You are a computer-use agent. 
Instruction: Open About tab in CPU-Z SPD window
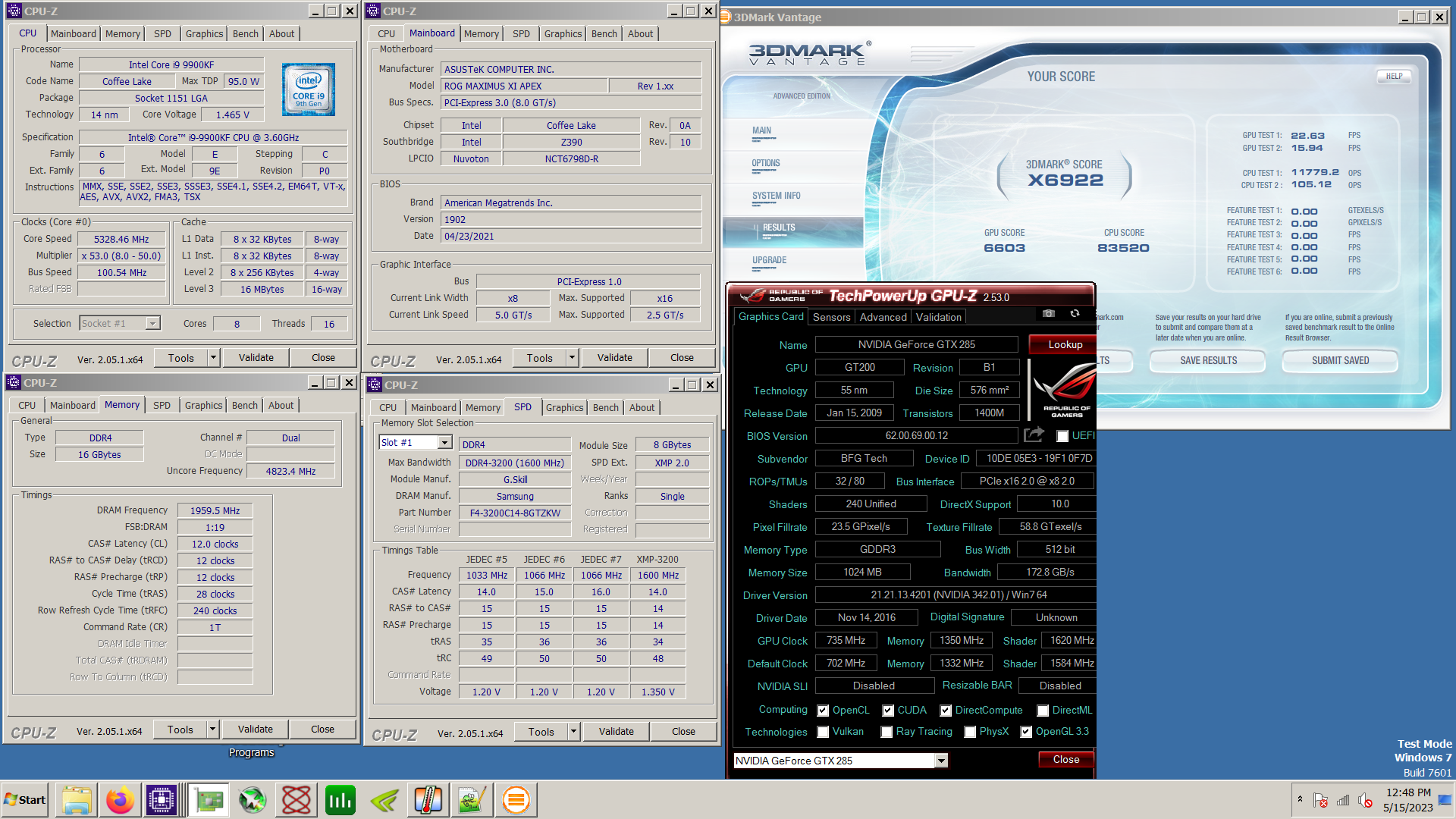click(642, 407)
